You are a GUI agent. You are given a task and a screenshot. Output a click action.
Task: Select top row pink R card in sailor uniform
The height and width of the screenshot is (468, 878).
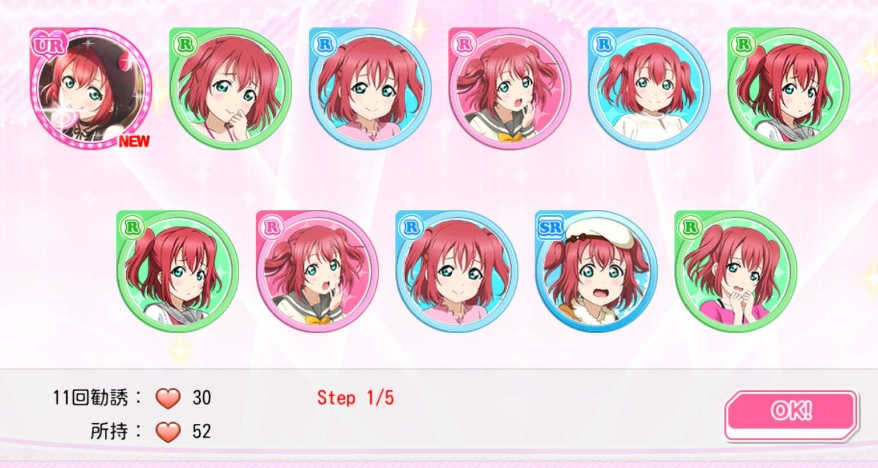509,88
